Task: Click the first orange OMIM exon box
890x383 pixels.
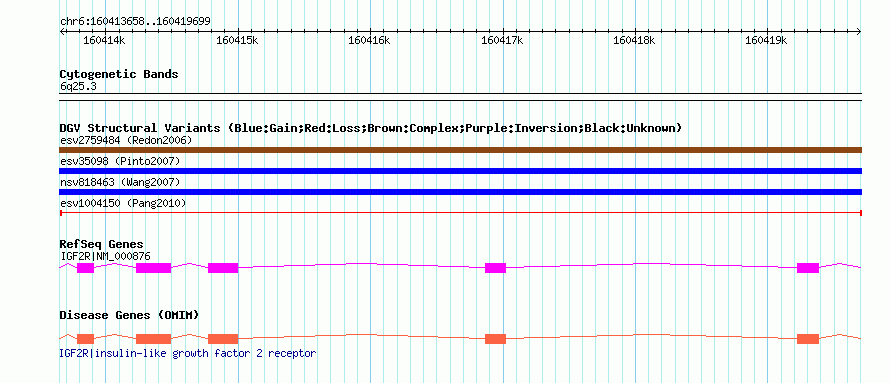Action: click(x=86, y=339)
